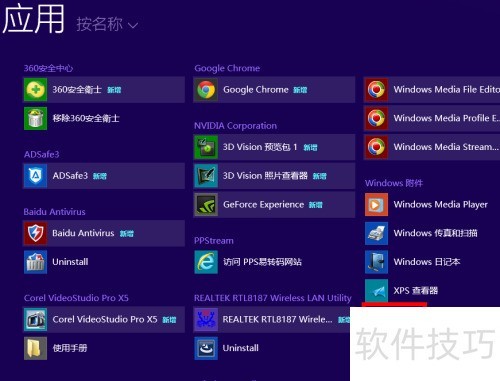Select the 360安全中心 group heading
Screen dimensions: 500x381
click(48, 68)
